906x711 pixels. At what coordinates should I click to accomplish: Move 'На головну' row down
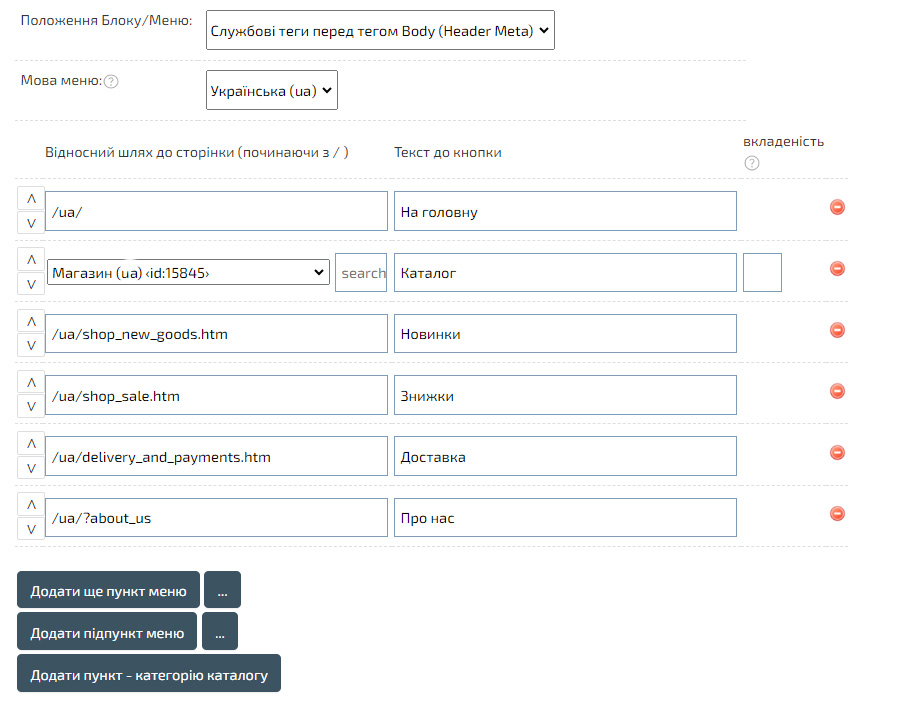31,222
